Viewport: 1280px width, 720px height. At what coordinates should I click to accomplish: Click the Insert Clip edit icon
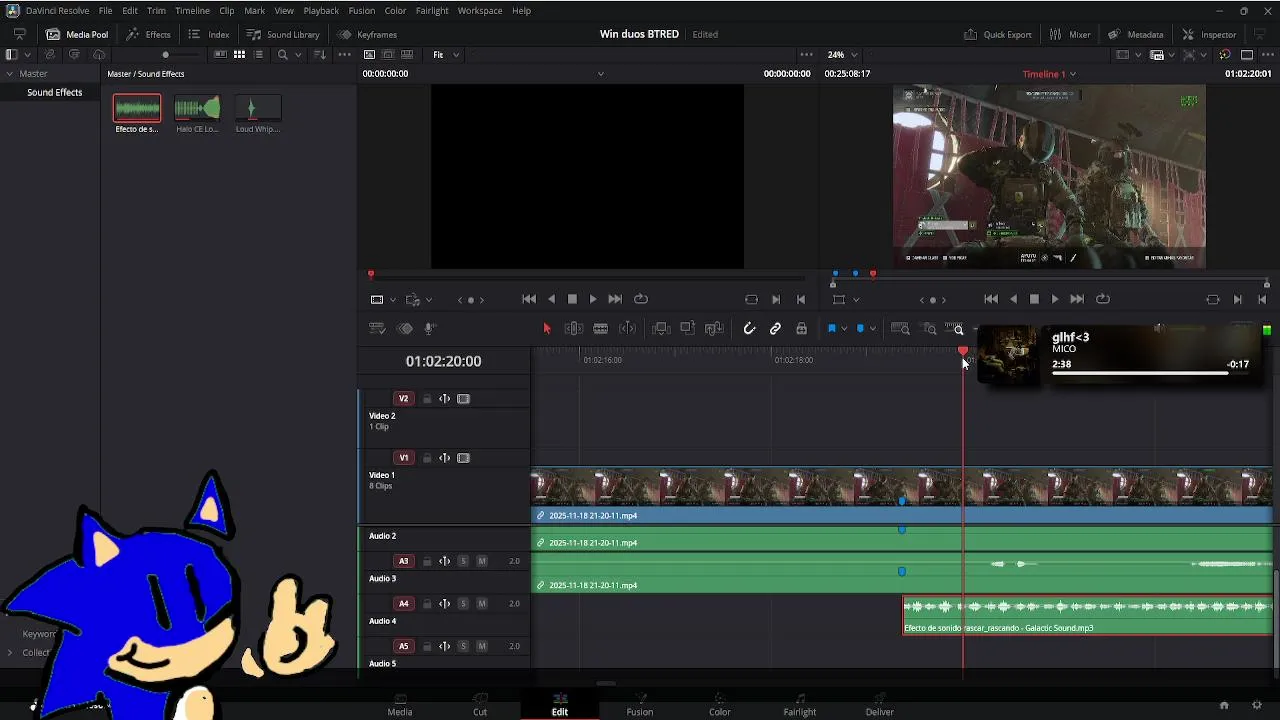[661, 328]
